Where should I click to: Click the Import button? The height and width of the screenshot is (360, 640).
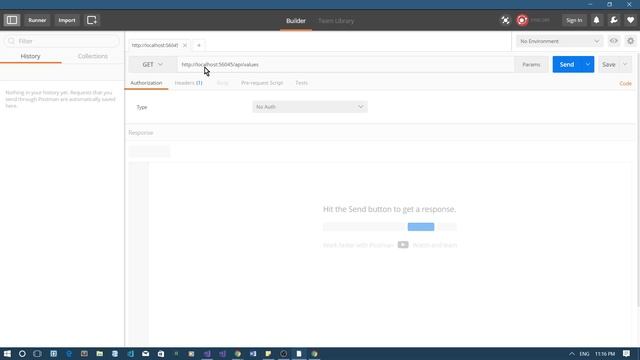point(67,20)
